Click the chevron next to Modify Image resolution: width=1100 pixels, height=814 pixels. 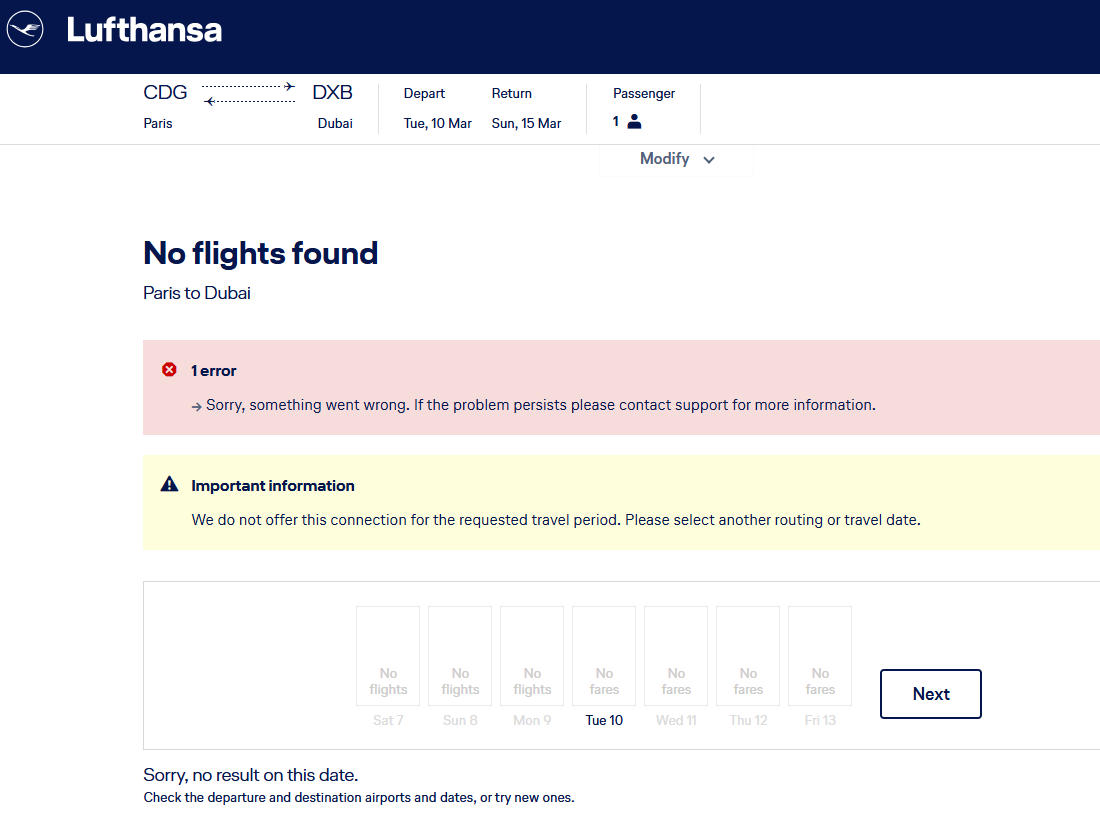tap(709, 160)
